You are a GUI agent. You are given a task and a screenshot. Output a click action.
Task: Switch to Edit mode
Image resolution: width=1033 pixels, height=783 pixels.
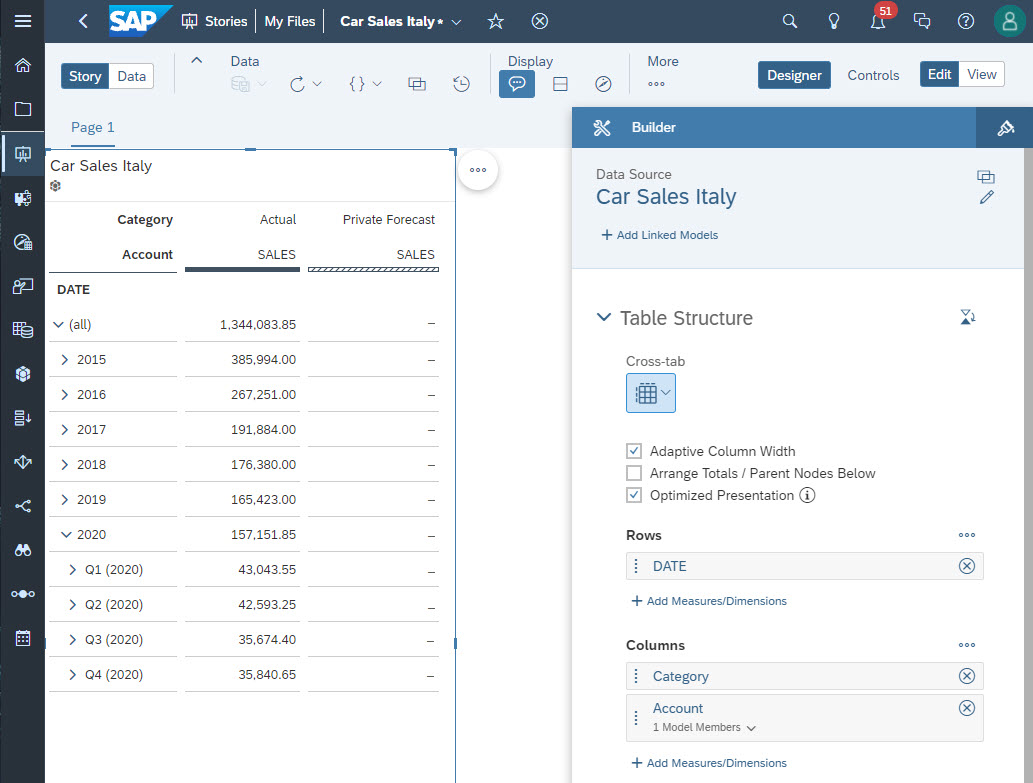coord(939,74)
